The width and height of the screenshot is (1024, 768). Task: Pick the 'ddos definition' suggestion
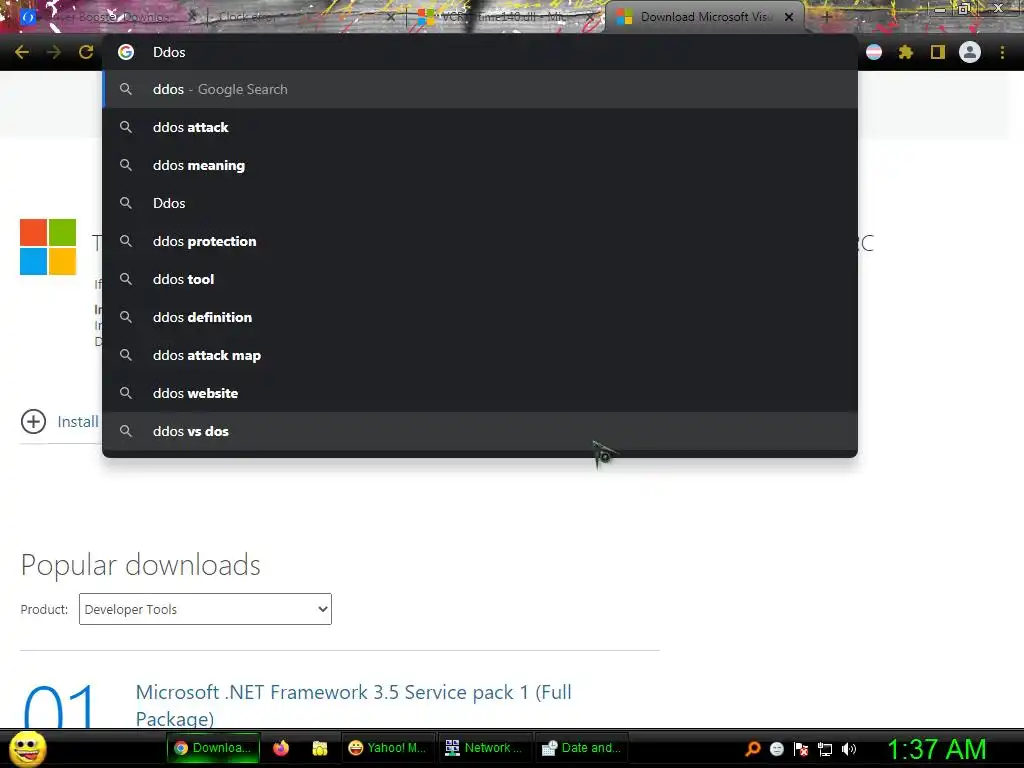click(480, 317)
